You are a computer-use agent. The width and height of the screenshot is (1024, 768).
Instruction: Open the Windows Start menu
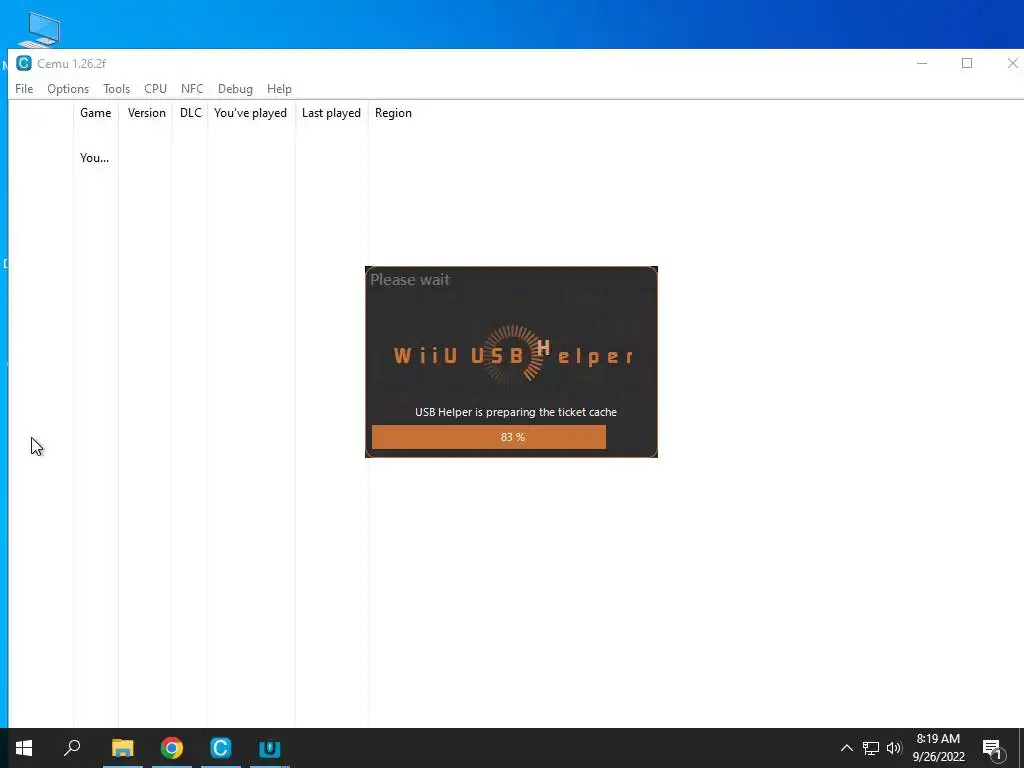[x=24, y=748]
